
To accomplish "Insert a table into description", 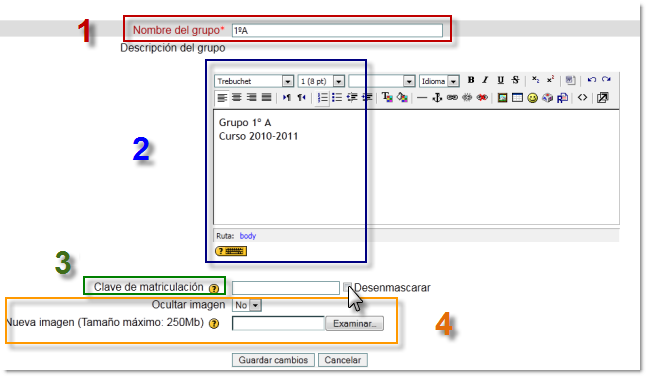I will pyautogui.click(x=517, y=98).
